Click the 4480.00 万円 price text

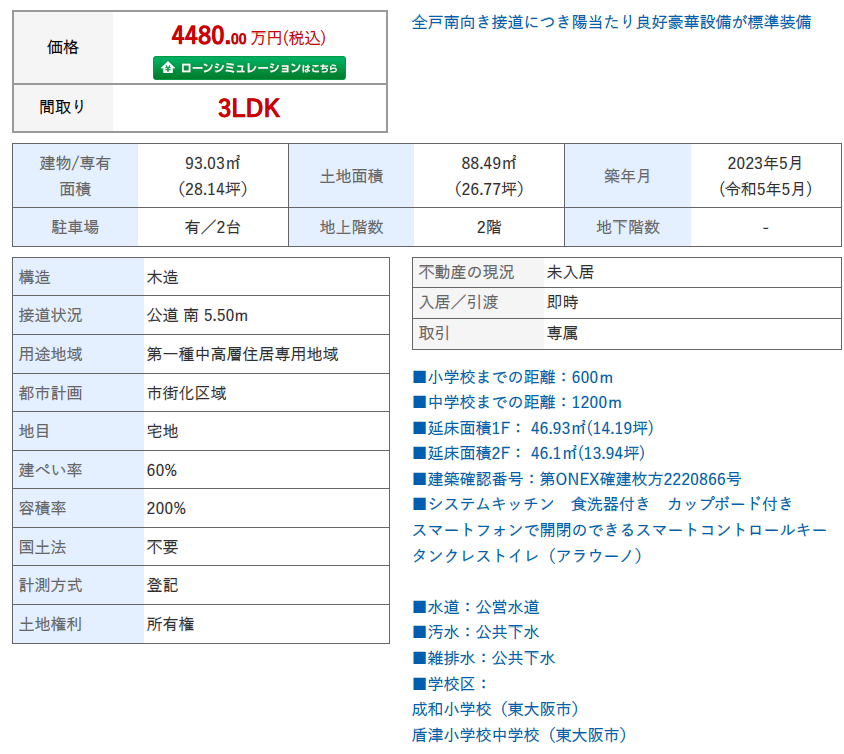pyautogui.click(x=249, y=38)
